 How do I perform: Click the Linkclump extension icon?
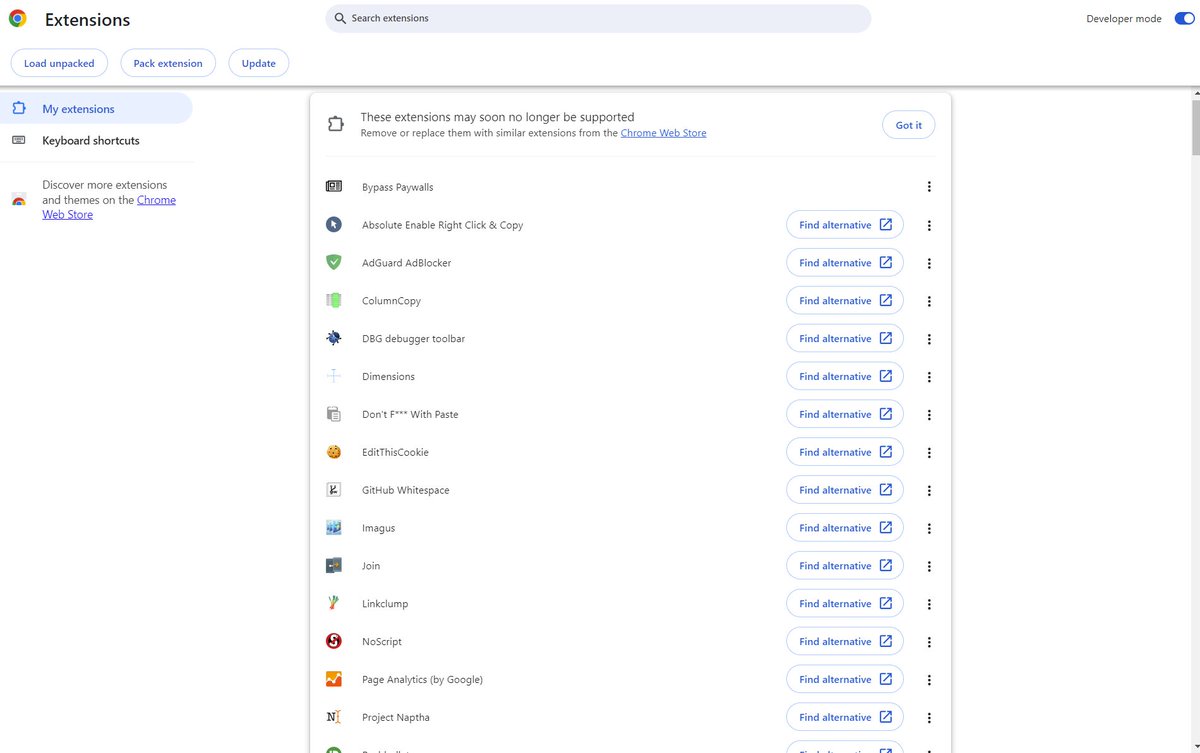click(x=334, y=604)
